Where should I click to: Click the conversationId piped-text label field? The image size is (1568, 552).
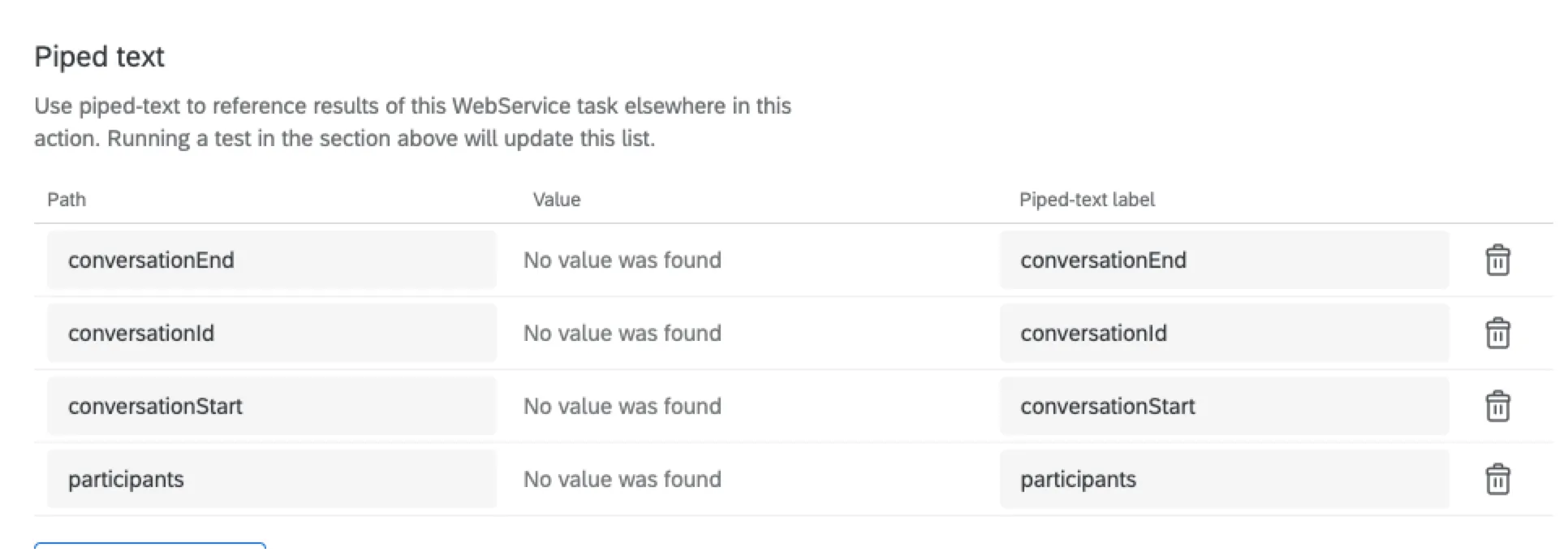coord(1226,333)
